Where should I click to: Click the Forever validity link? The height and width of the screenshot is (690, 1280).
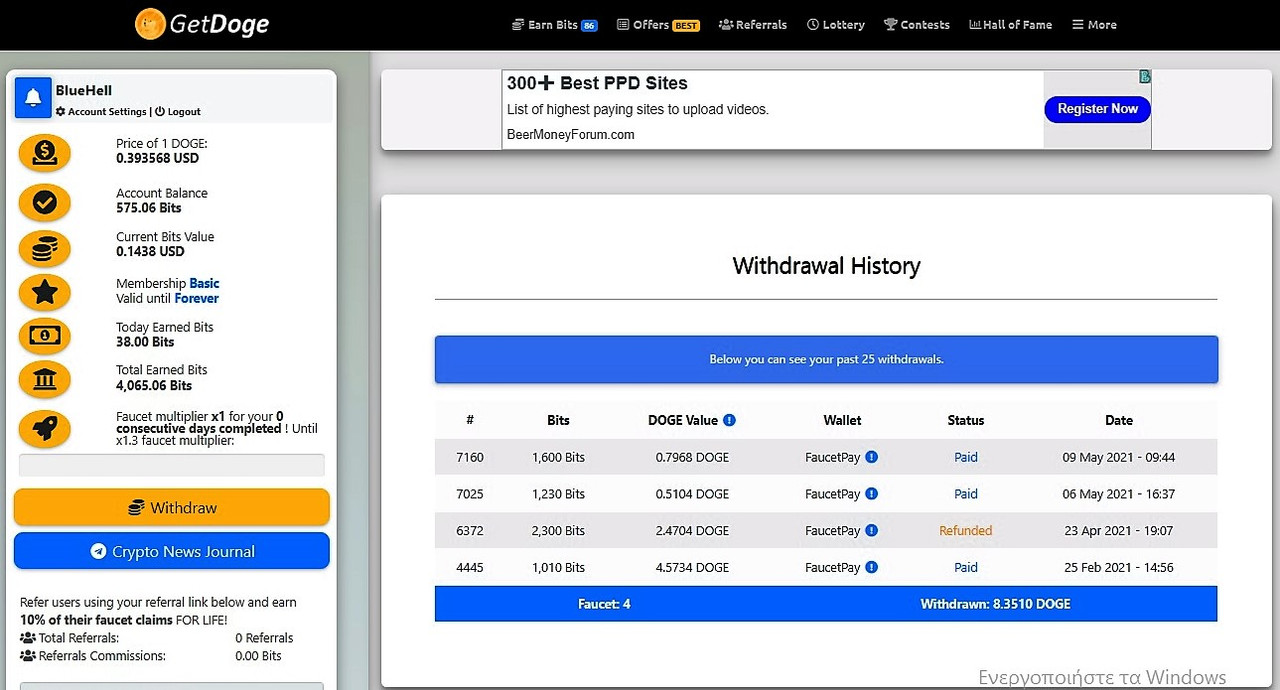tap(196, 298)
